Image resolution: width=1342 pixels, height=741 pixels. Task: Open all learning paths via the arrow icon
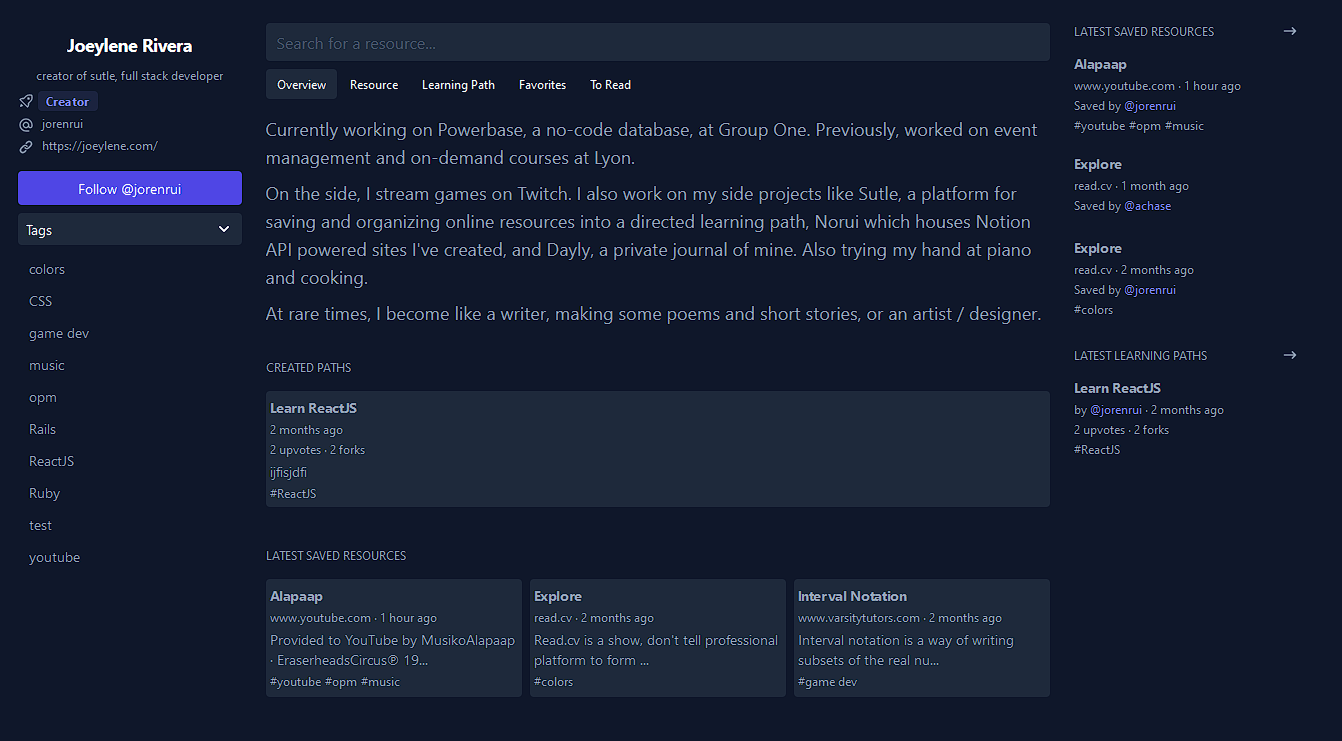tap(1290, 354)
